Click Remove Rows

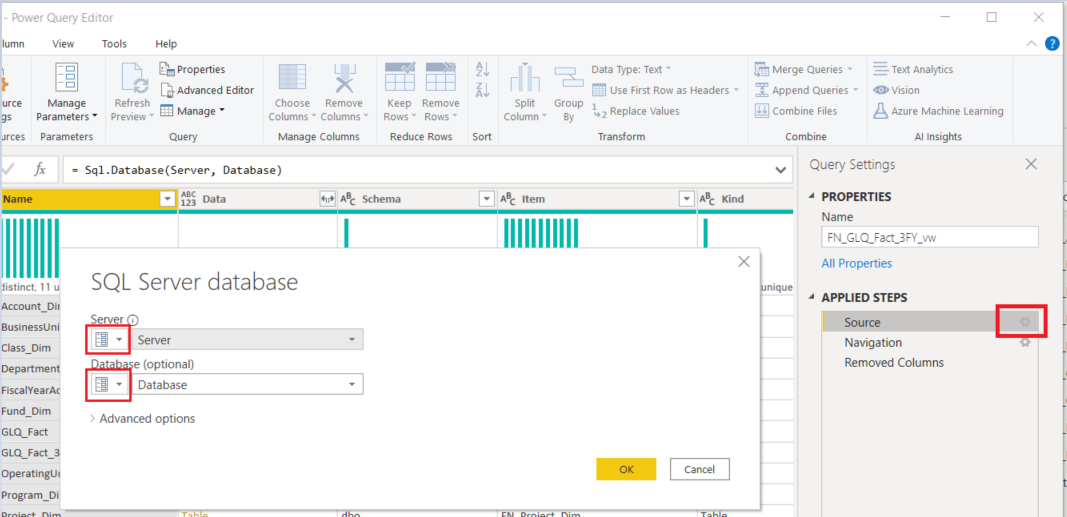coord(440,94)
